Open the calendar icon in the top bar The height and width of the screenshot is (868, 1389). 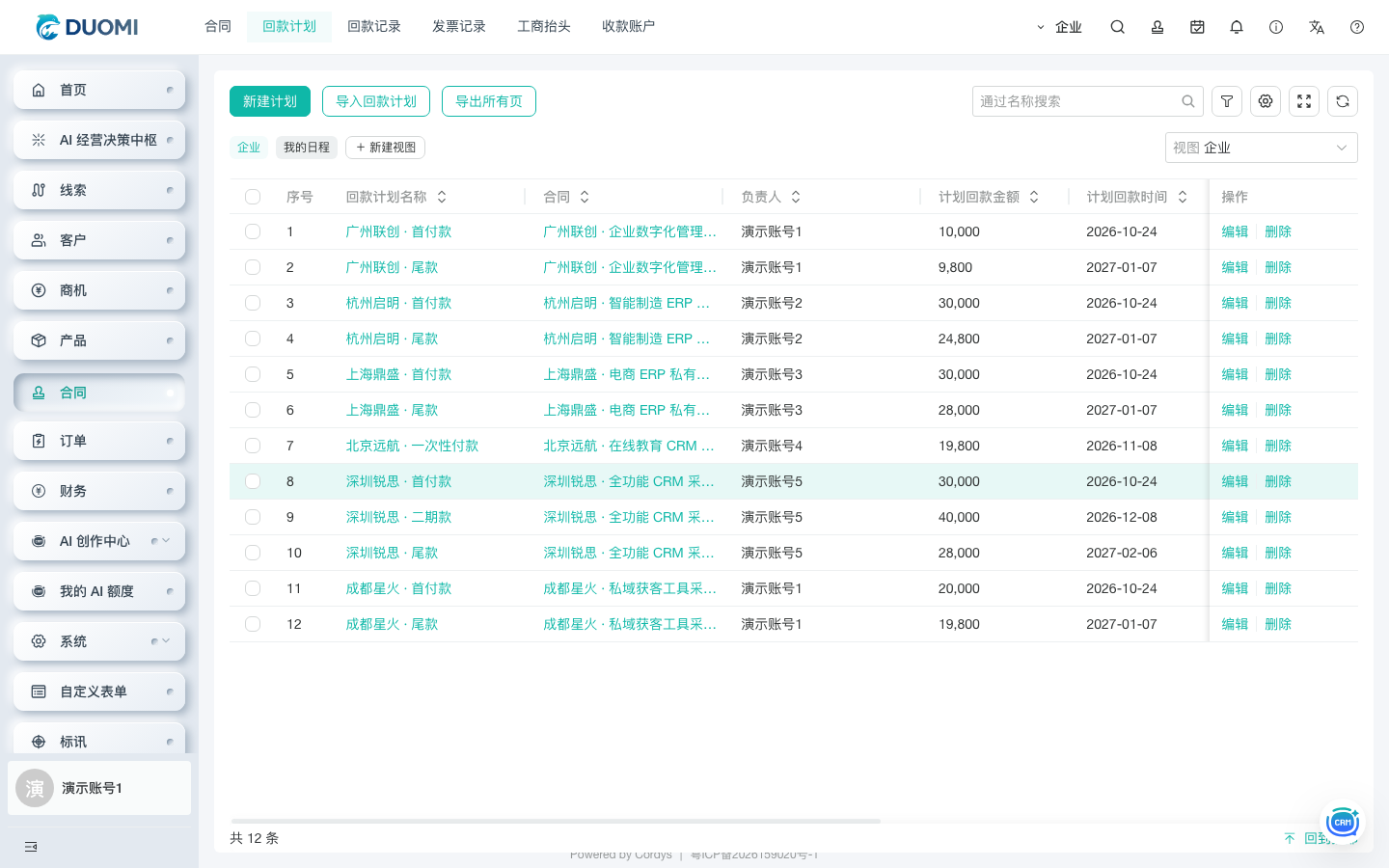tap(1197, 27)
